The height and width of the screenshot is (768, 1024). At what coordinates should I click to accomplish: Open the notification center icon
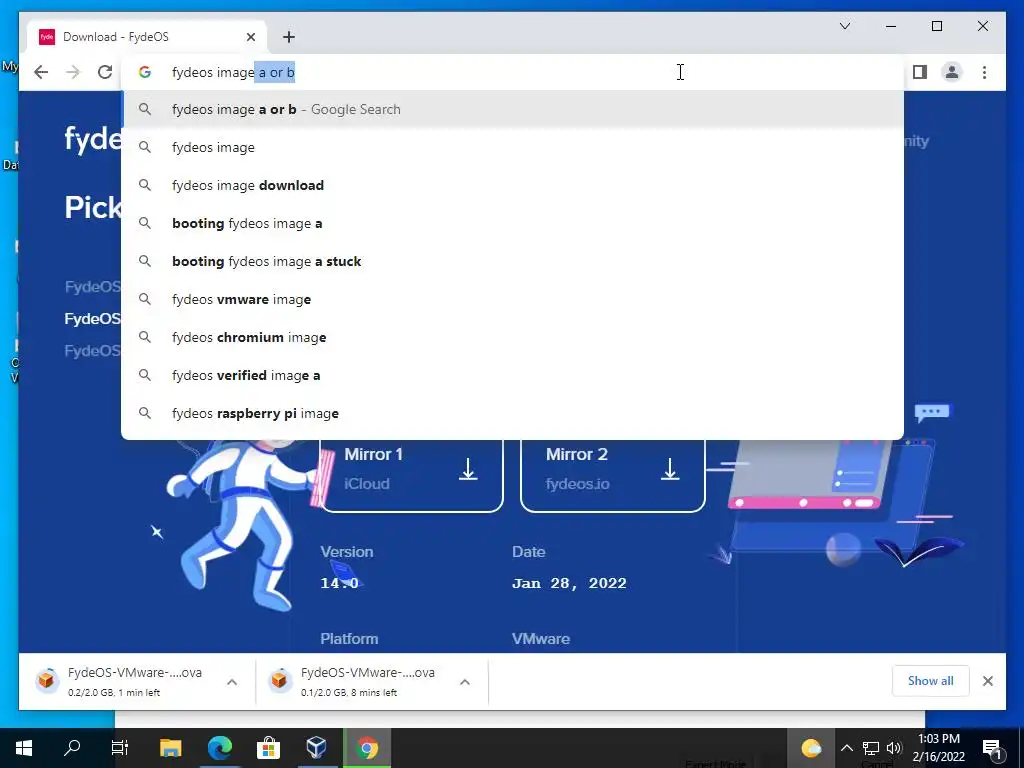pyautogui.click(x=992, y=748)
